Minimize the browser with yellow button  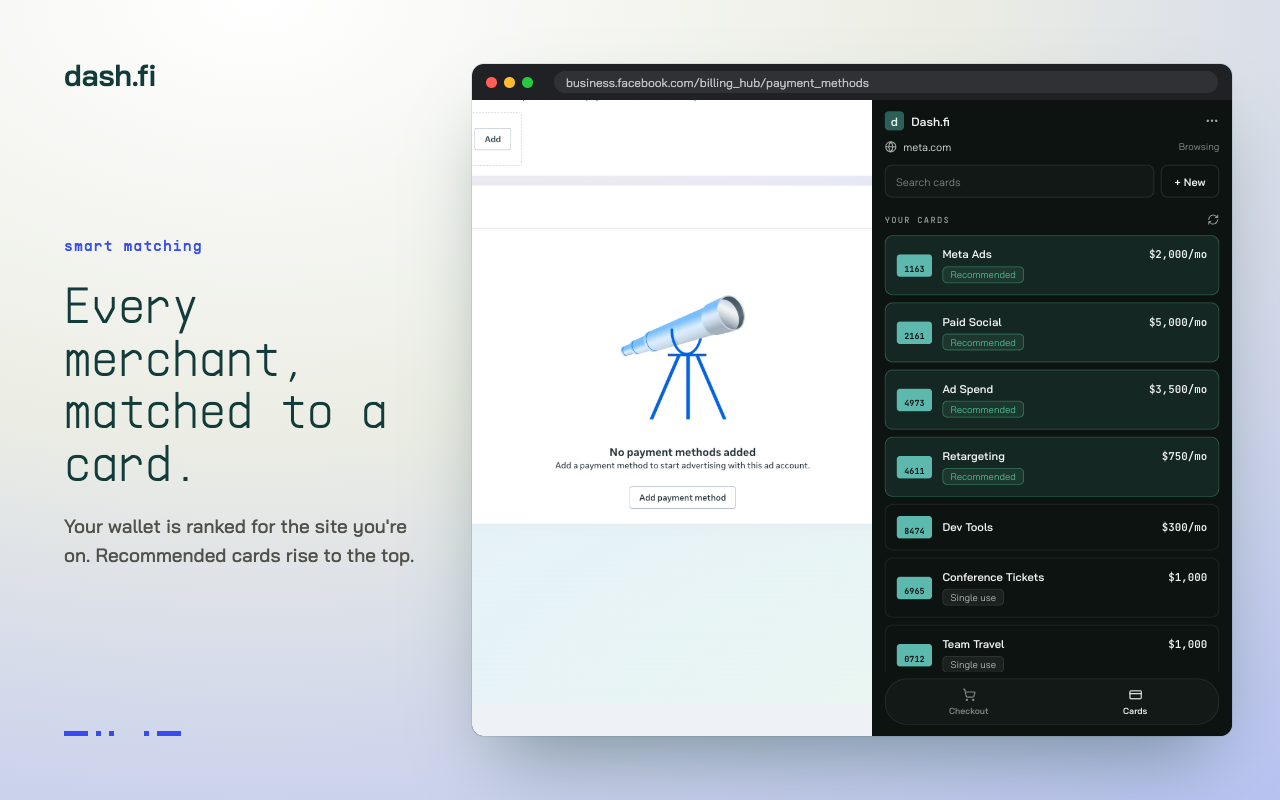click(509, 83)
